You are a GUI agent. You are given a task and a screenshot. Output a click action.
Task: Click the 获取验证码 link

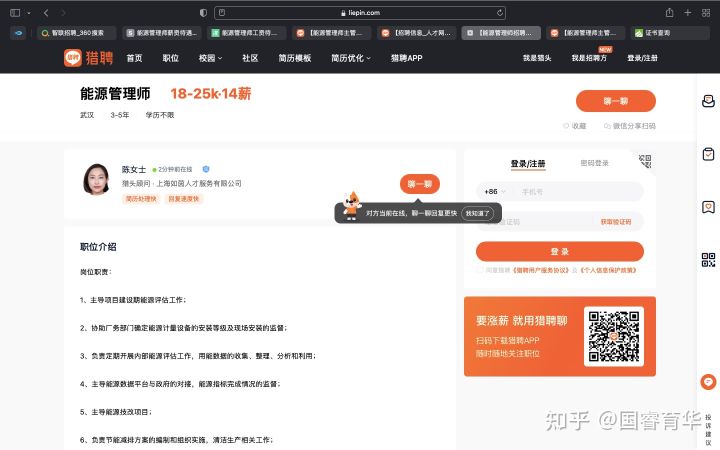pos(615,222)
